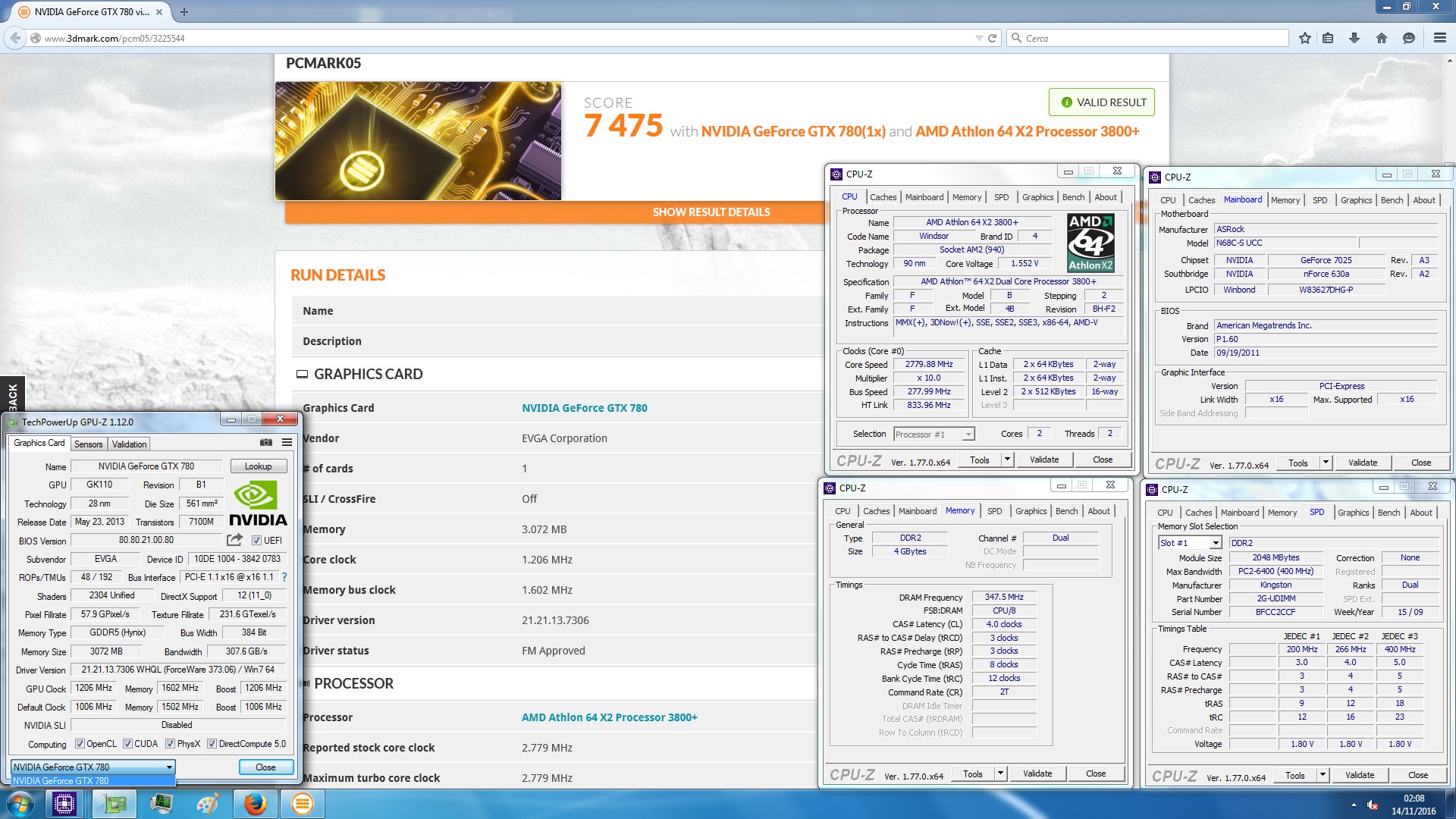Toggle the PhysX checkbox
This screenshot has height=819, width=1456.
pos(171,744)
